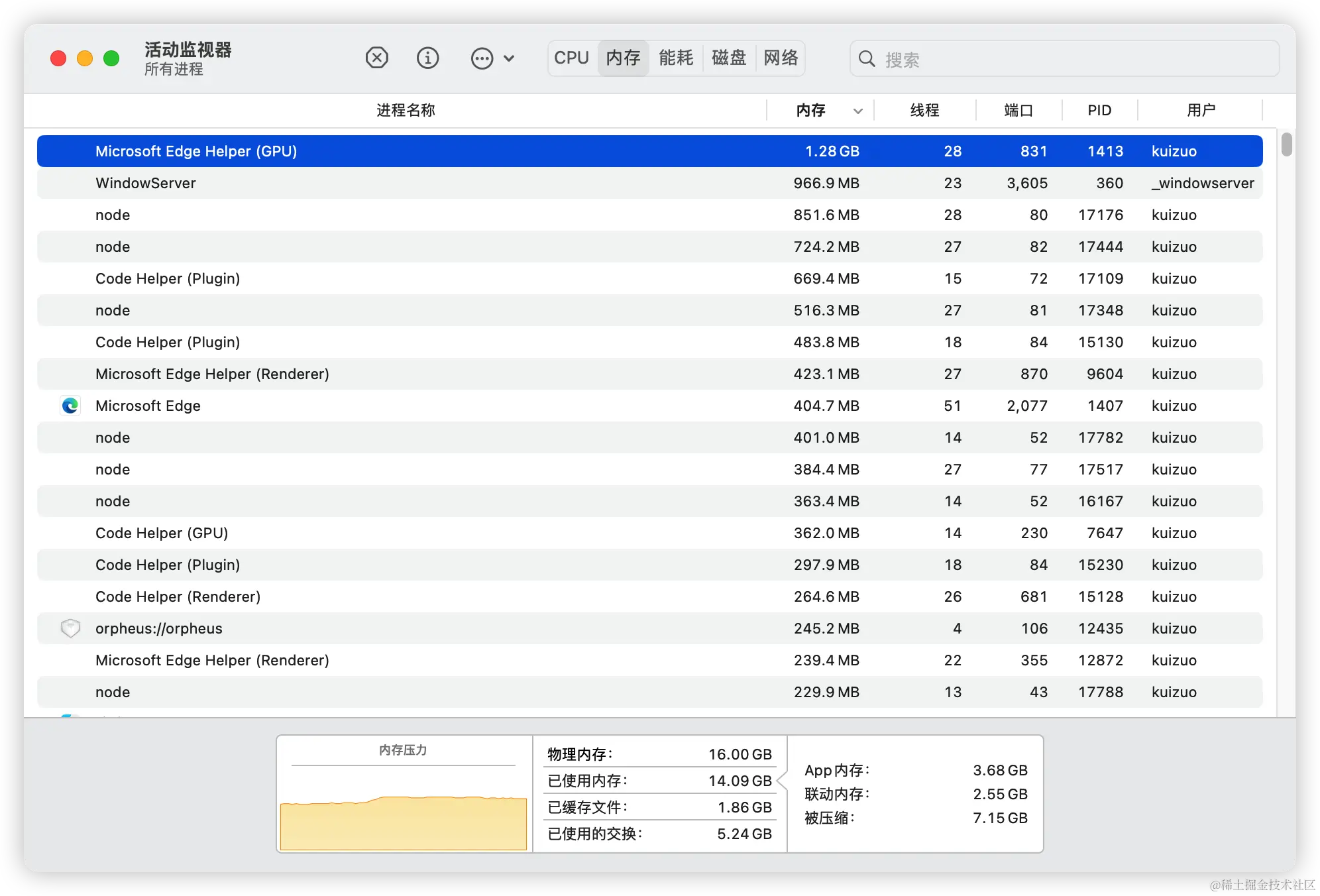Select node process using 851.6 MB

coord(650,215)
